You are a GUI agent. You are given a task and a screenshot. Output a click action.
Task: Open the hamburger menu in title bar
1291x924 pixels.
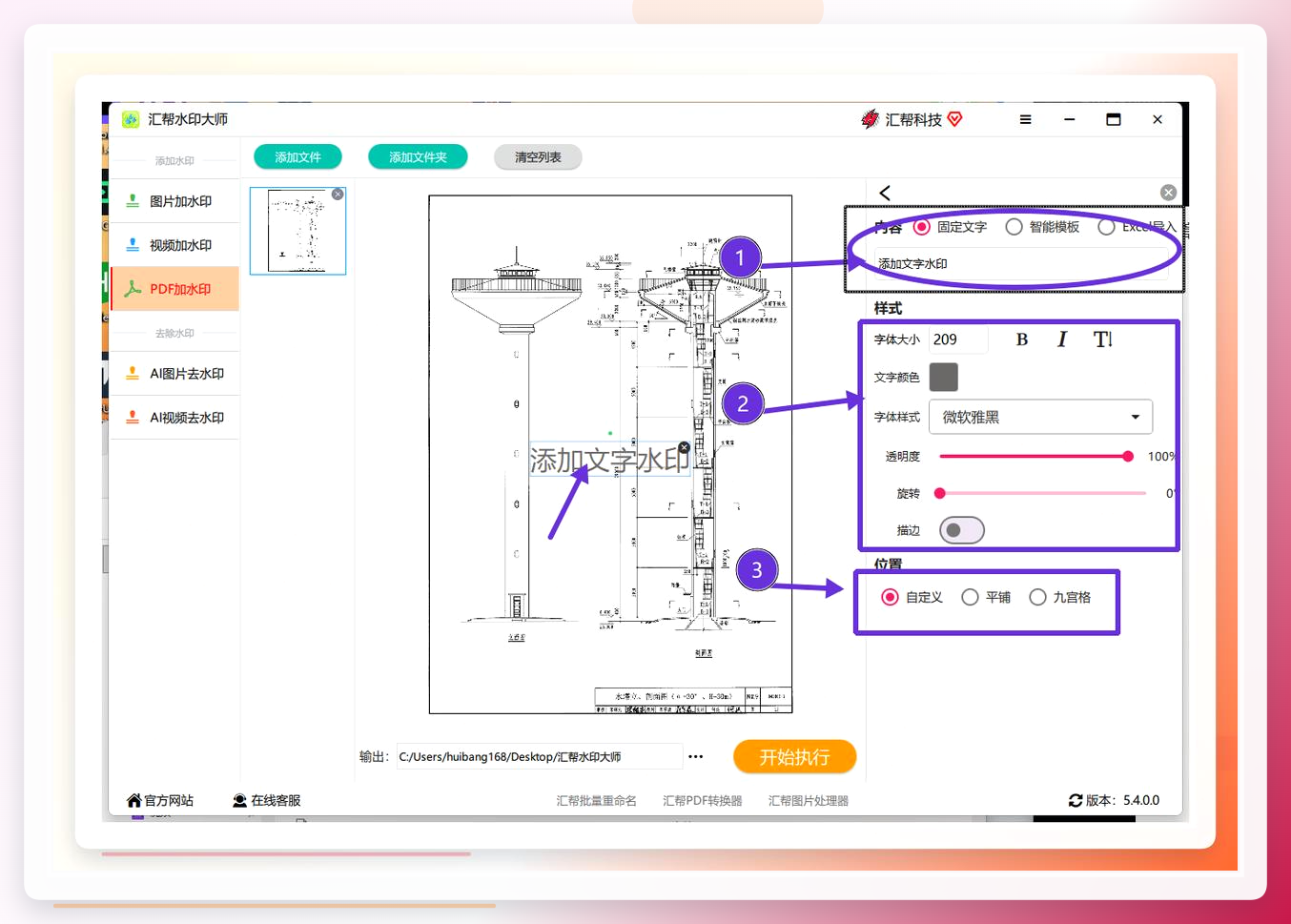(x=1025, y=119)
